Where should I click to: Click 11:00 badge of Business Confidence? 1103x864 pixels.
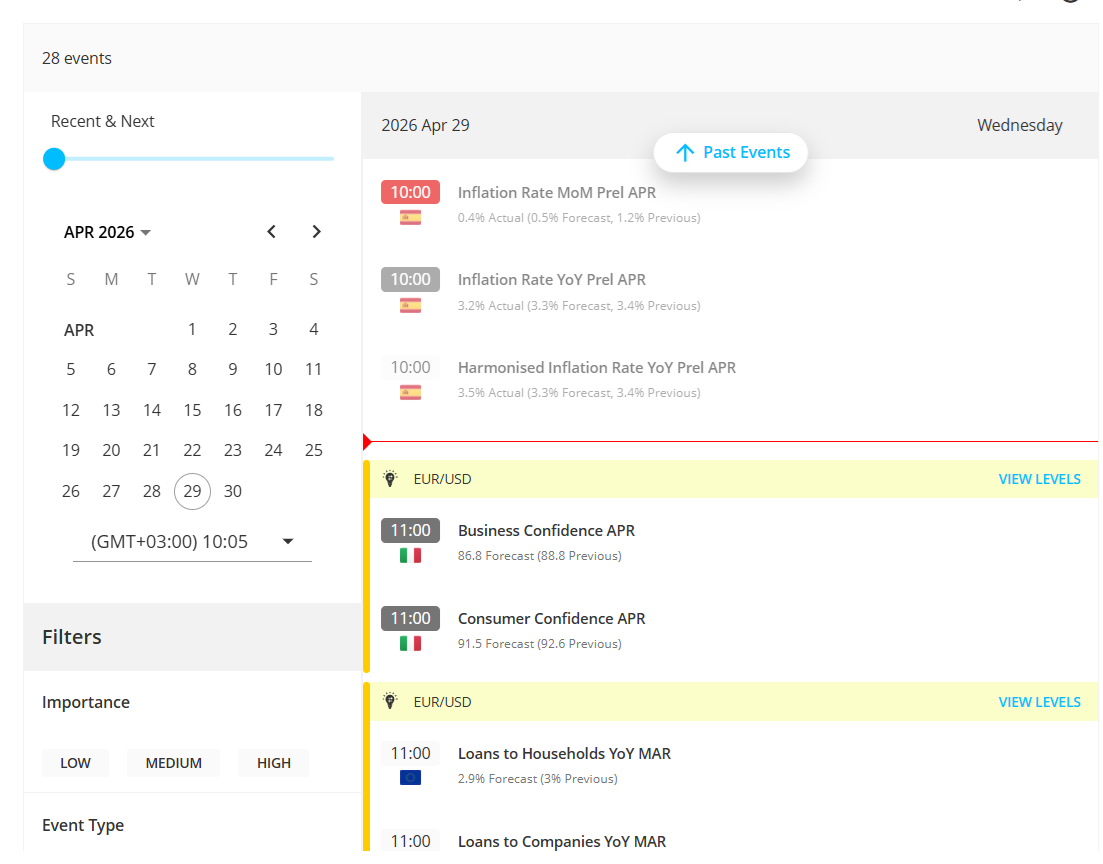[x=411, y=531]
